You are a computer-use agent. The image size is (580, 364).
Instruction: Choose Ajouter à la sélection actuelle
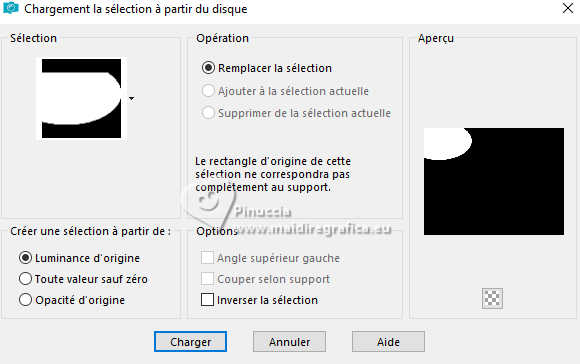click(x=208, y=91)
